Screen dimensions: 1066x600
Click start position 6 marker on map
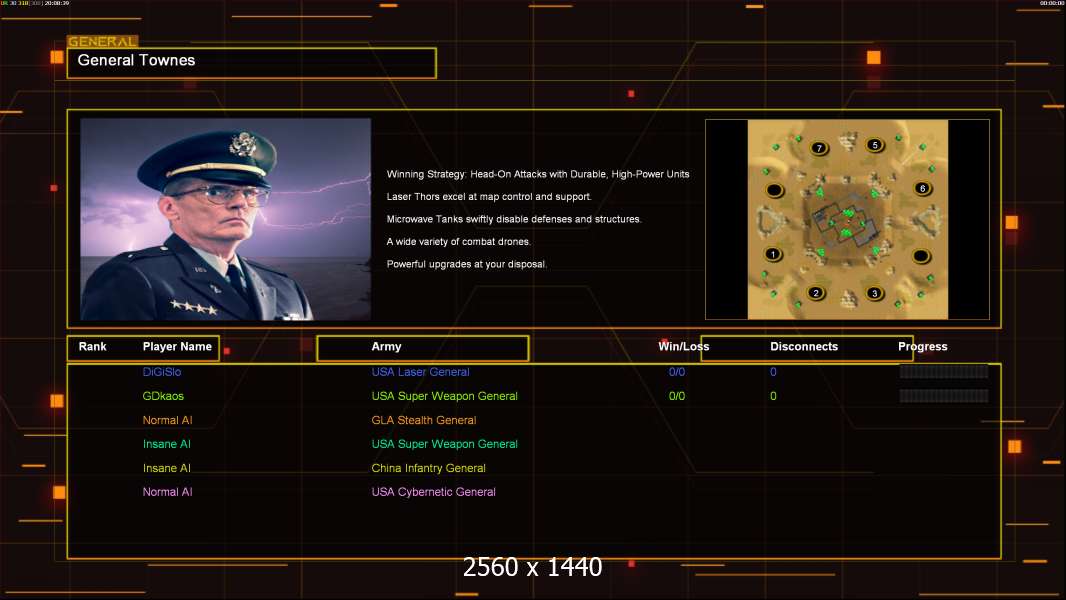coord(922,188)
